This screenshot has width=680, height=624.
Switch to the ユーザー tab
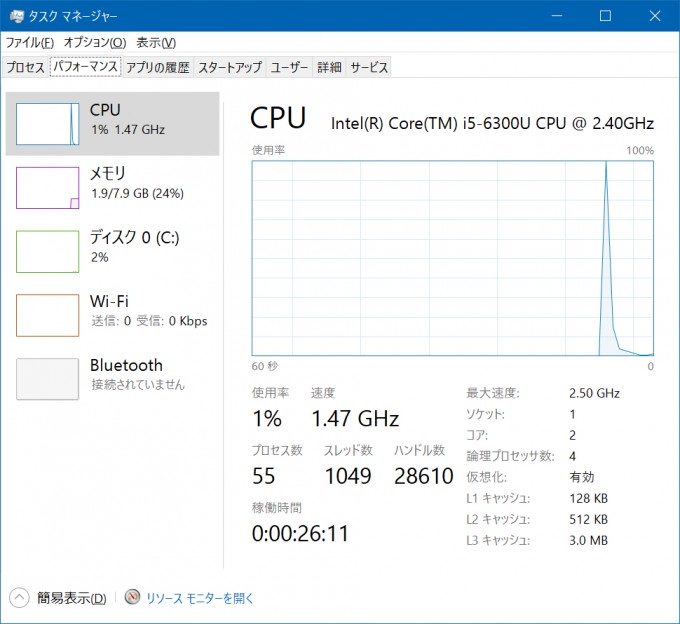coord(289,67)
